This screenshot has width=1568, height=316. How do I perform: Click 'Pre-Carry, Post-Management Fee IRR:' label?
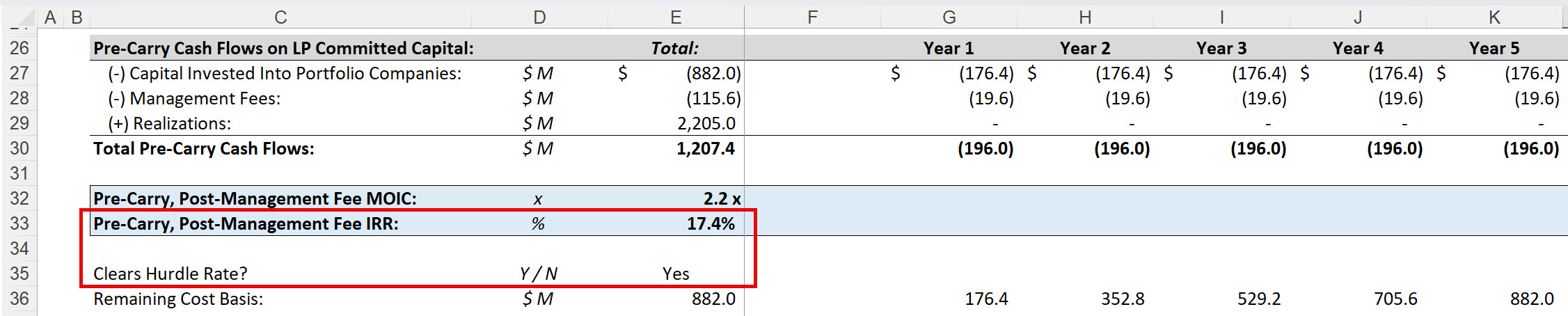(246, 223)
